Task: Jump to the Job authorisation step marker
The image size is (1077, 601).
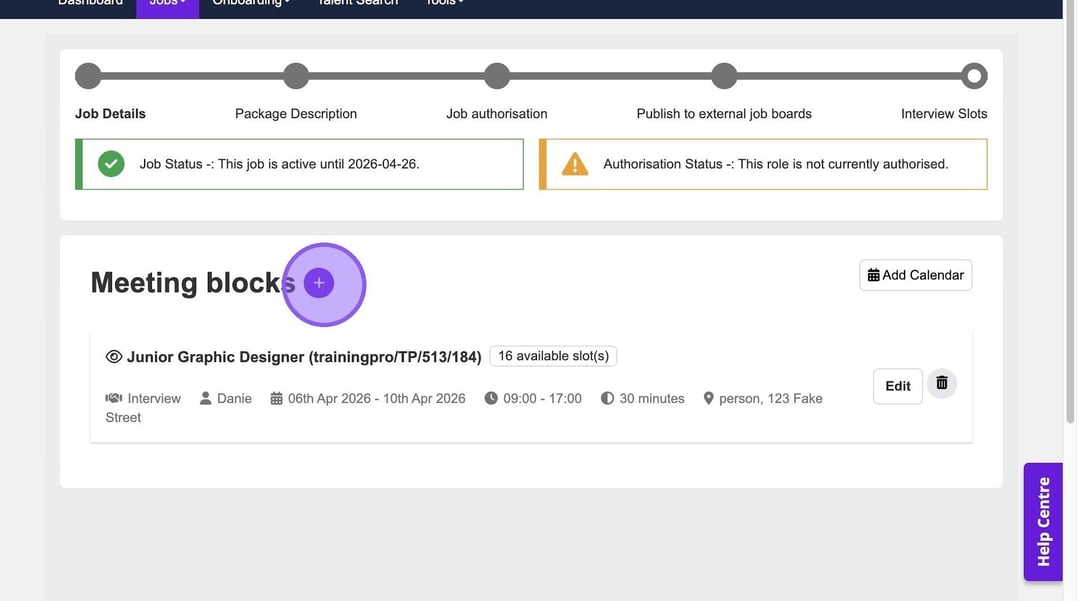Action: 497,76
